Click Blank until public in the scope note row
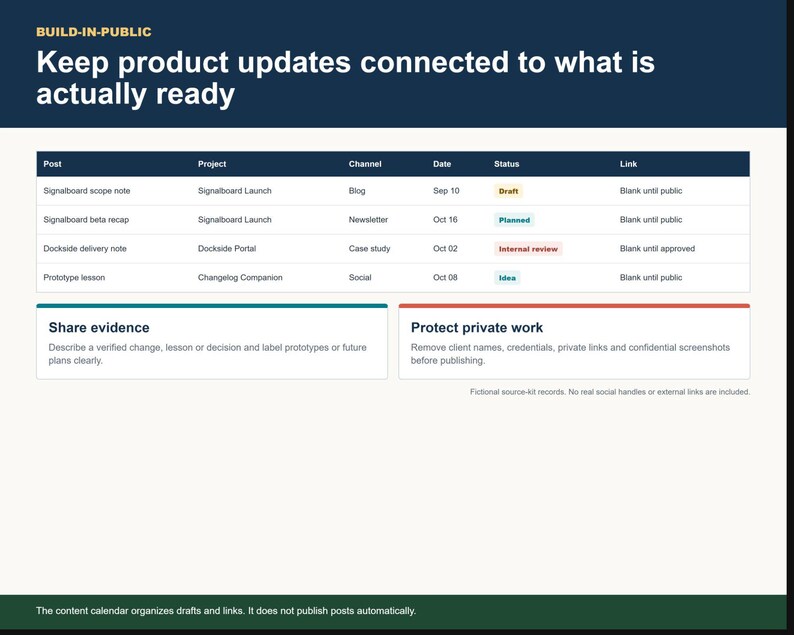 [x=651, y=191]
